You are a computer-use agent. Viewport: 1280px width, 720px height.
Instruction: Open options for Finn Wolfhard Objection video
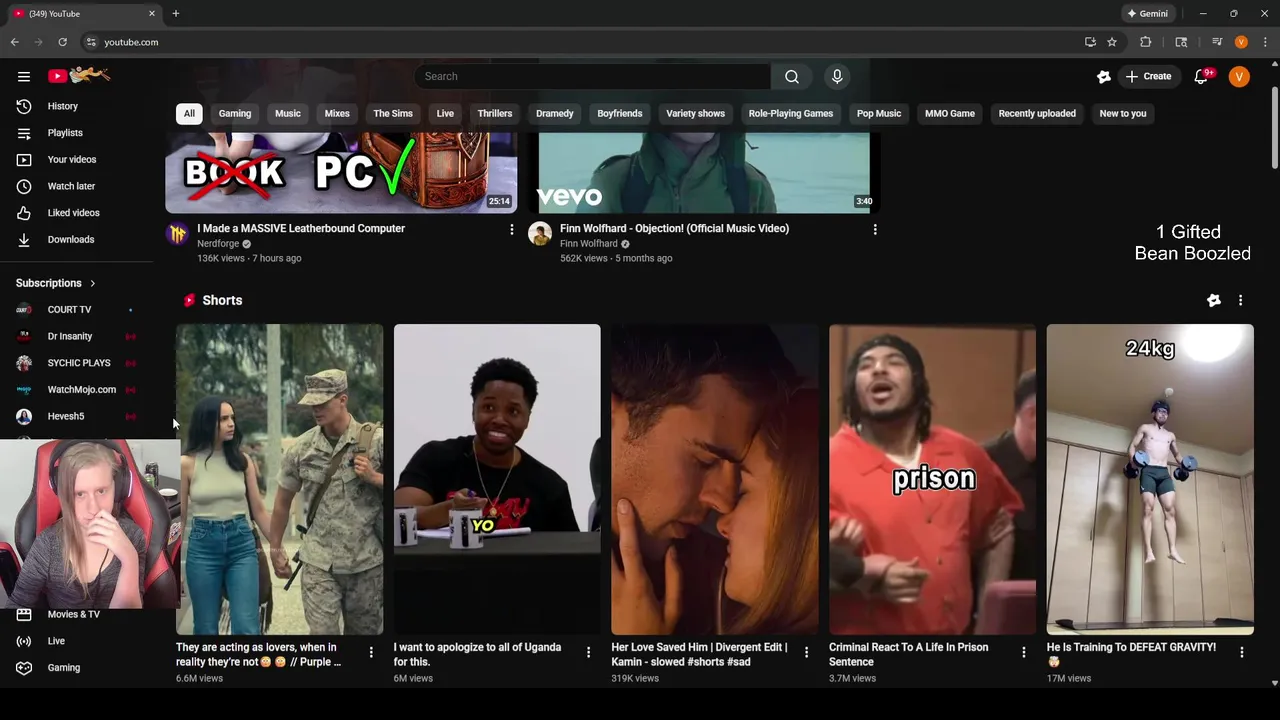(x=875, y=230)
